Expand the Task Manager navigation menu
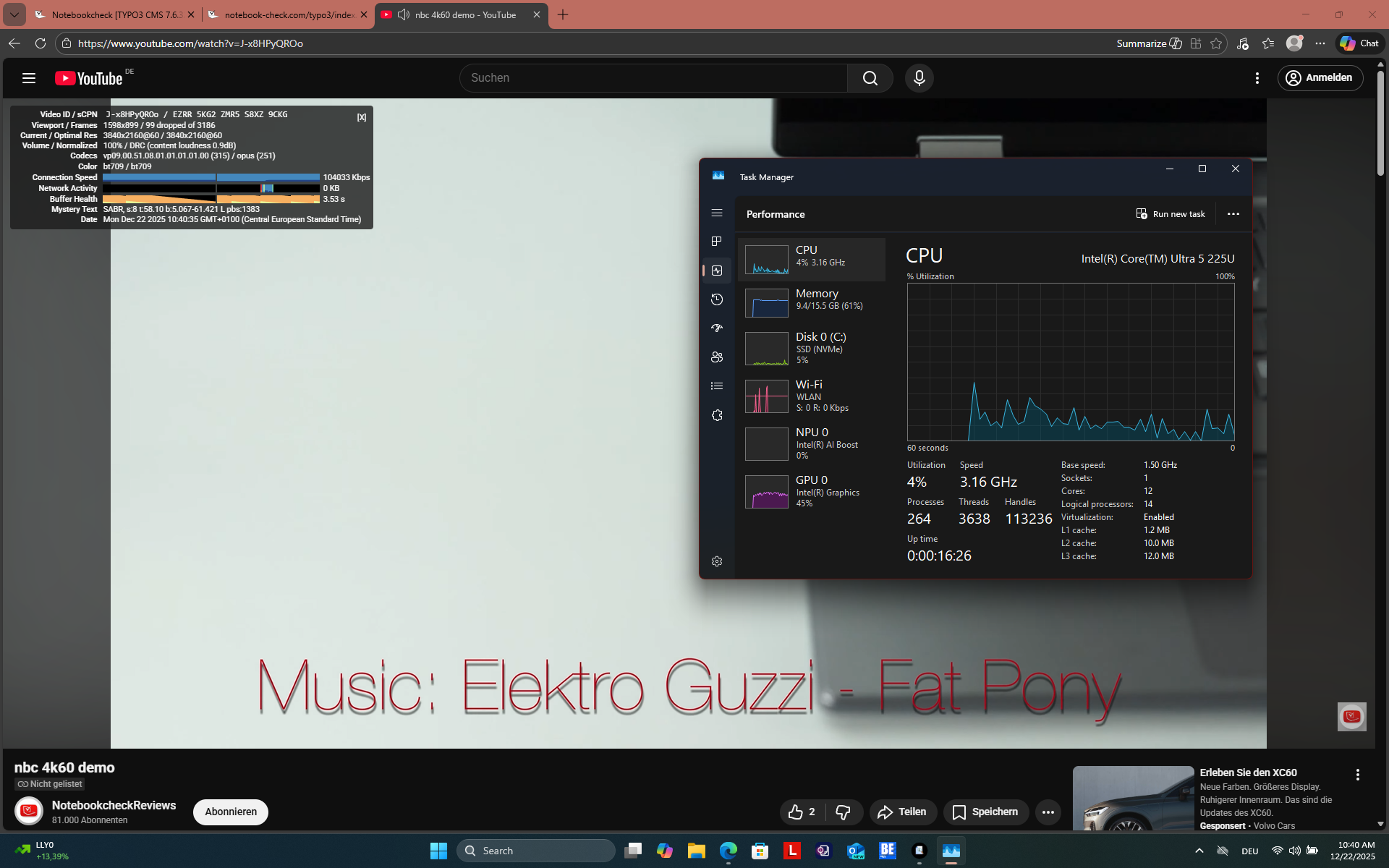Screen dimensions: 1389x868 [x=717, y=213]
